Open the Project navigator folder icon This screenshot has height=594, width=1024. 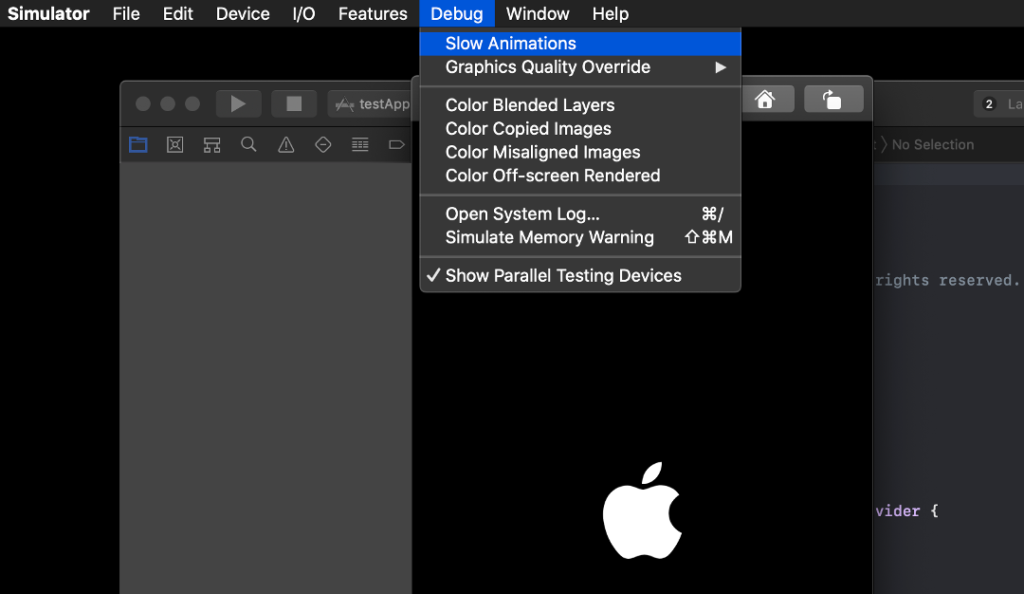coord(138,144)
